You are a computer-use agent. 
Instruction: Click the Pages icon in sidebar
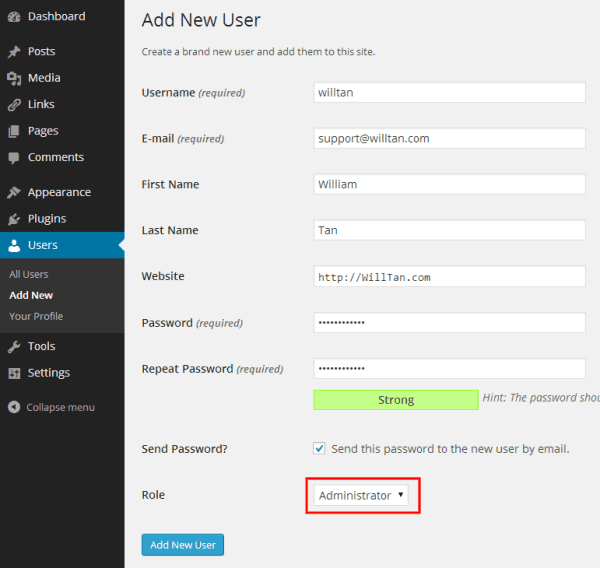point(14,131)
